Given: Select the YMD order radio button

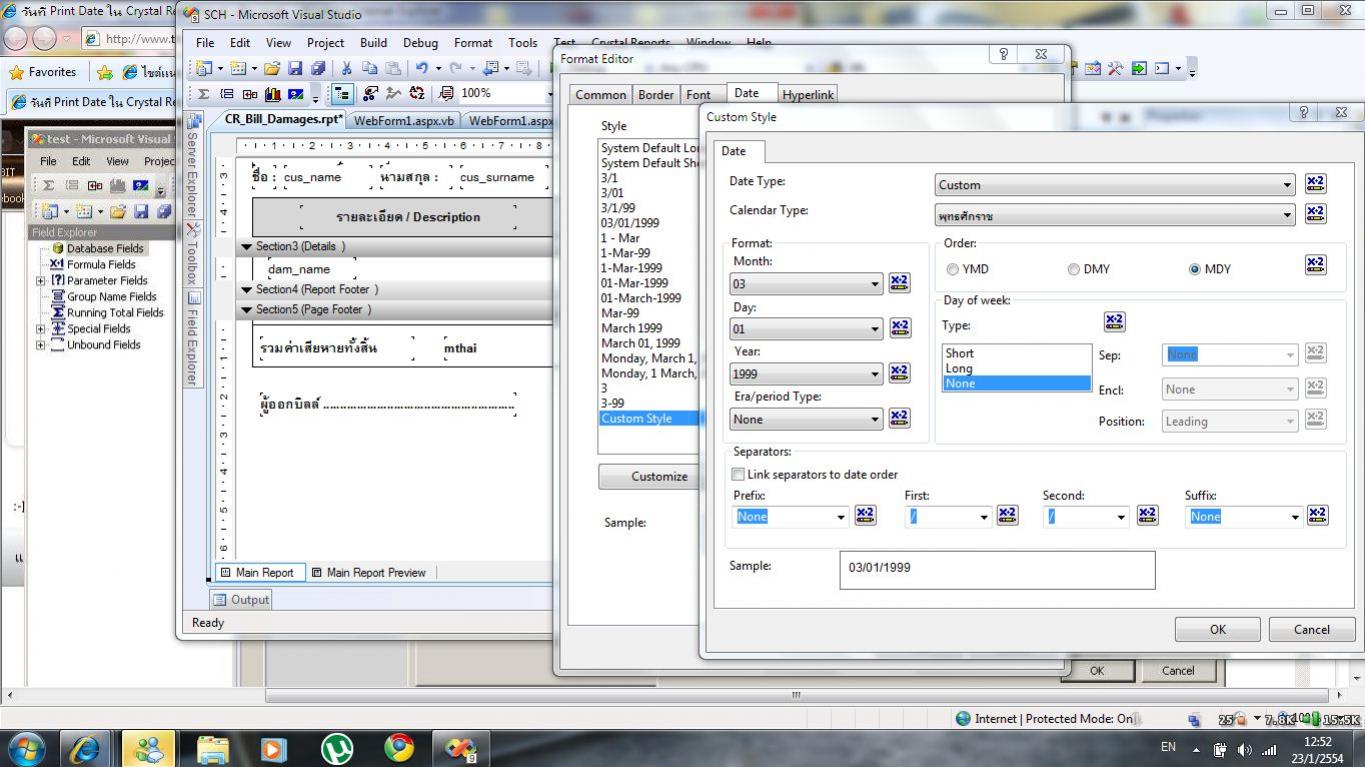Looking at the screenshot, I should (x=953, y=269).
